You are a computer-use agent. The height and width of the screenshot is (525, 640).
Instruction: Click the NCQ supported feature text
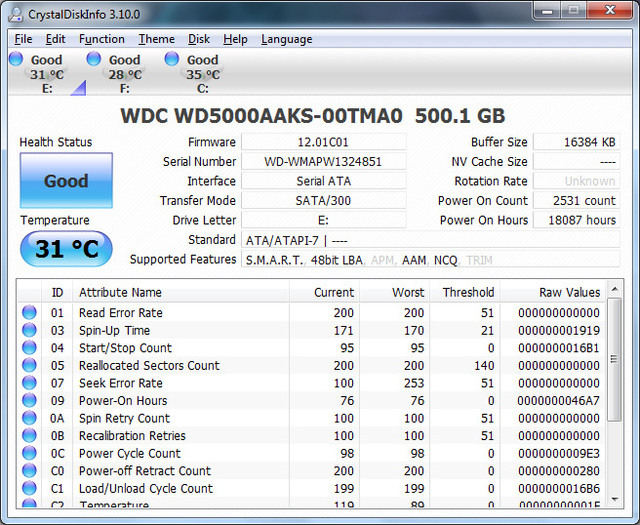(x=445, y=260)
